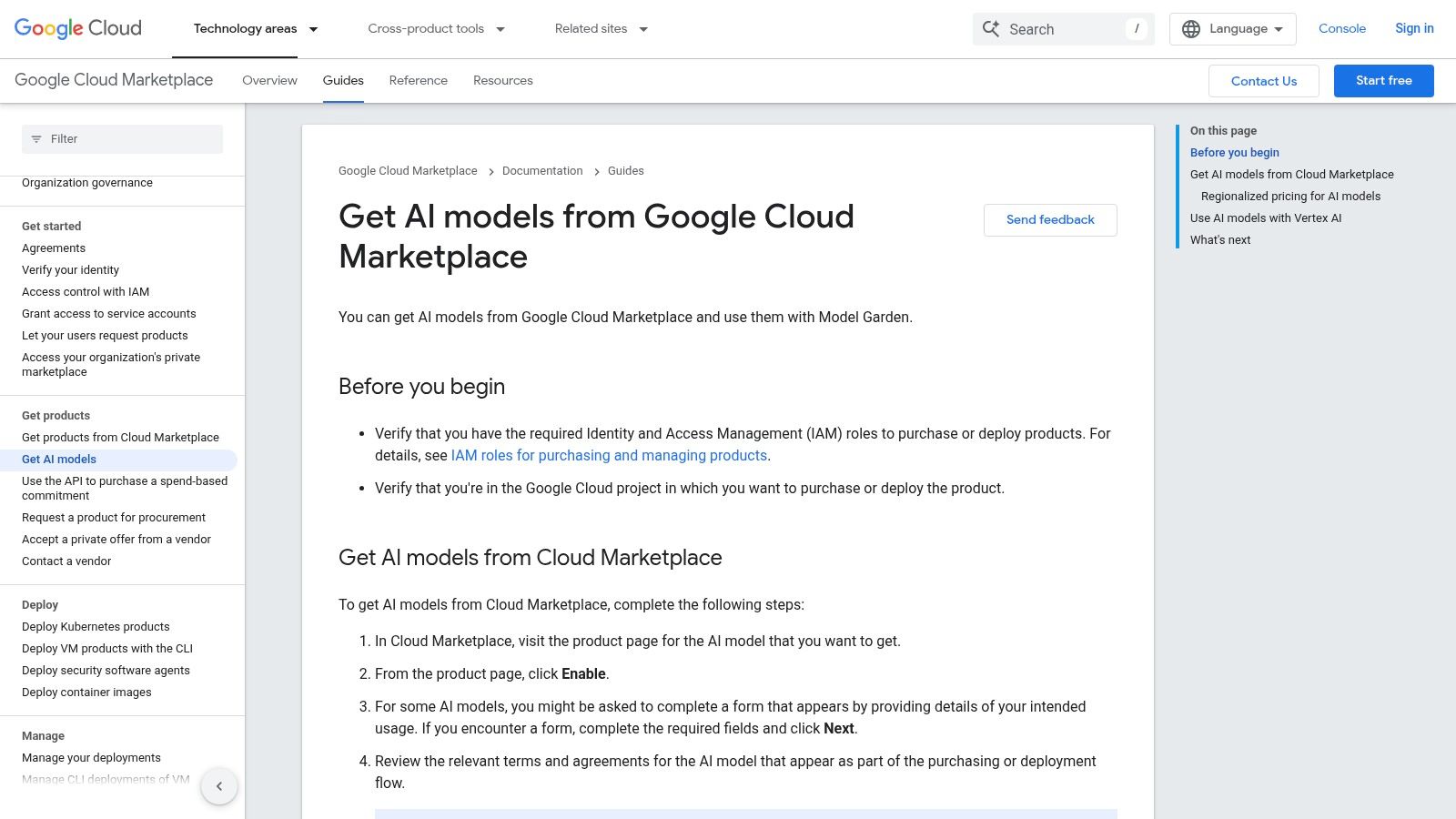Click the search magnifier icon

coord(991,28)
